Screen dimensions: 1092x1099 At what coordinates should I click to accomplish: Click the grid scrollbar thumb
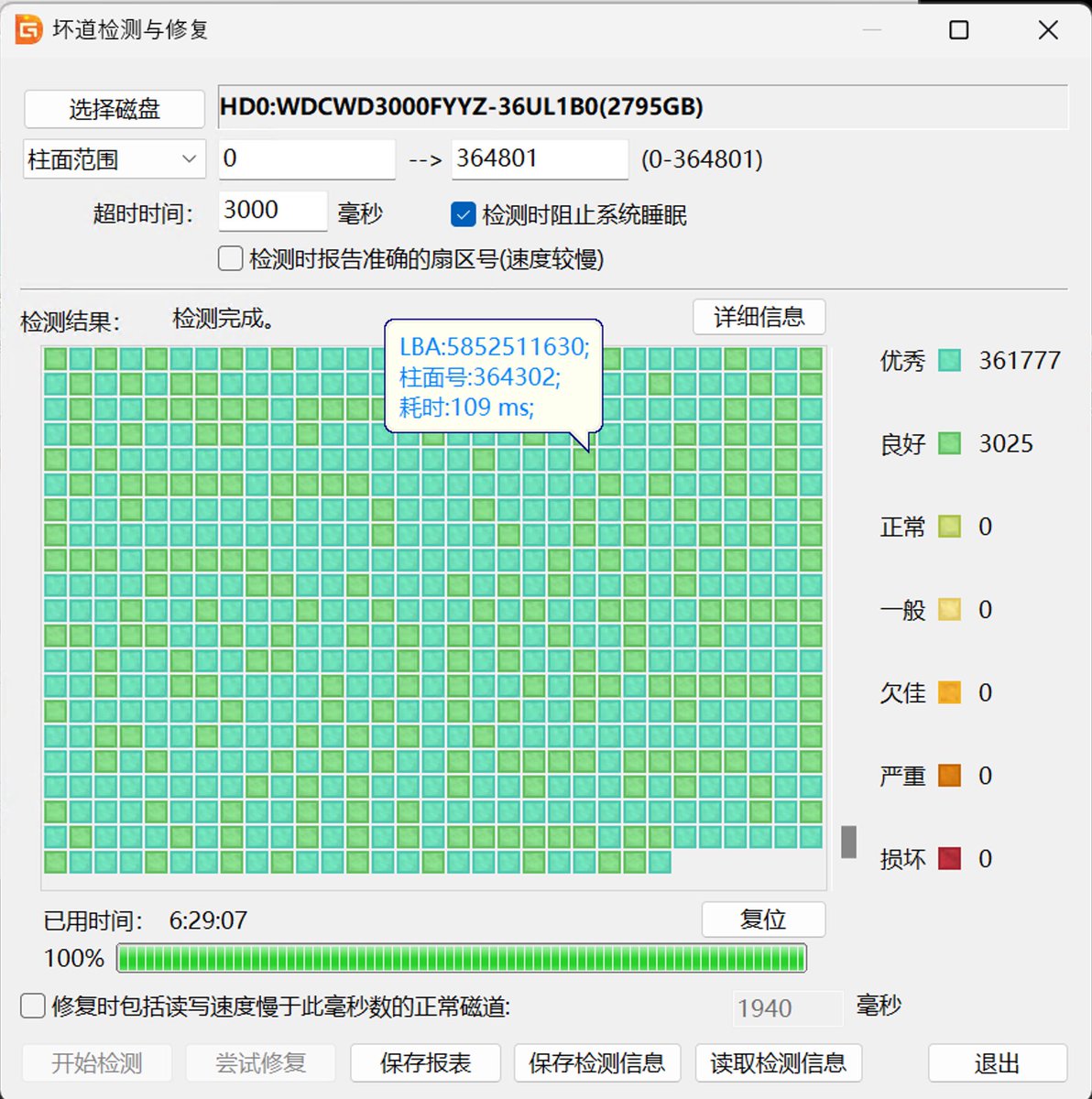849,843
